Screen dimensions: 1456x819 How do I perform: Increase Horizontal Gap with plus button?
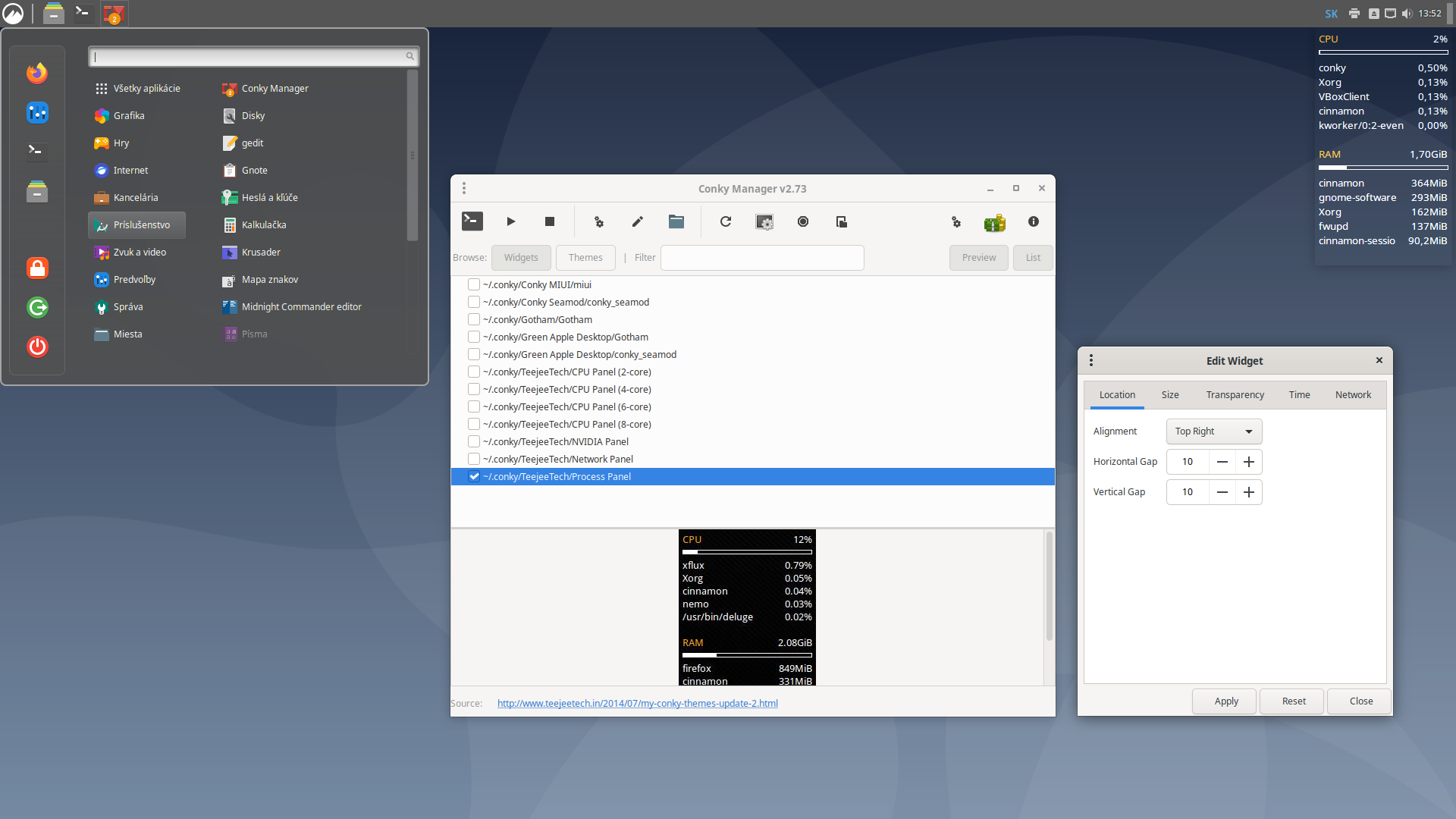1248,462
